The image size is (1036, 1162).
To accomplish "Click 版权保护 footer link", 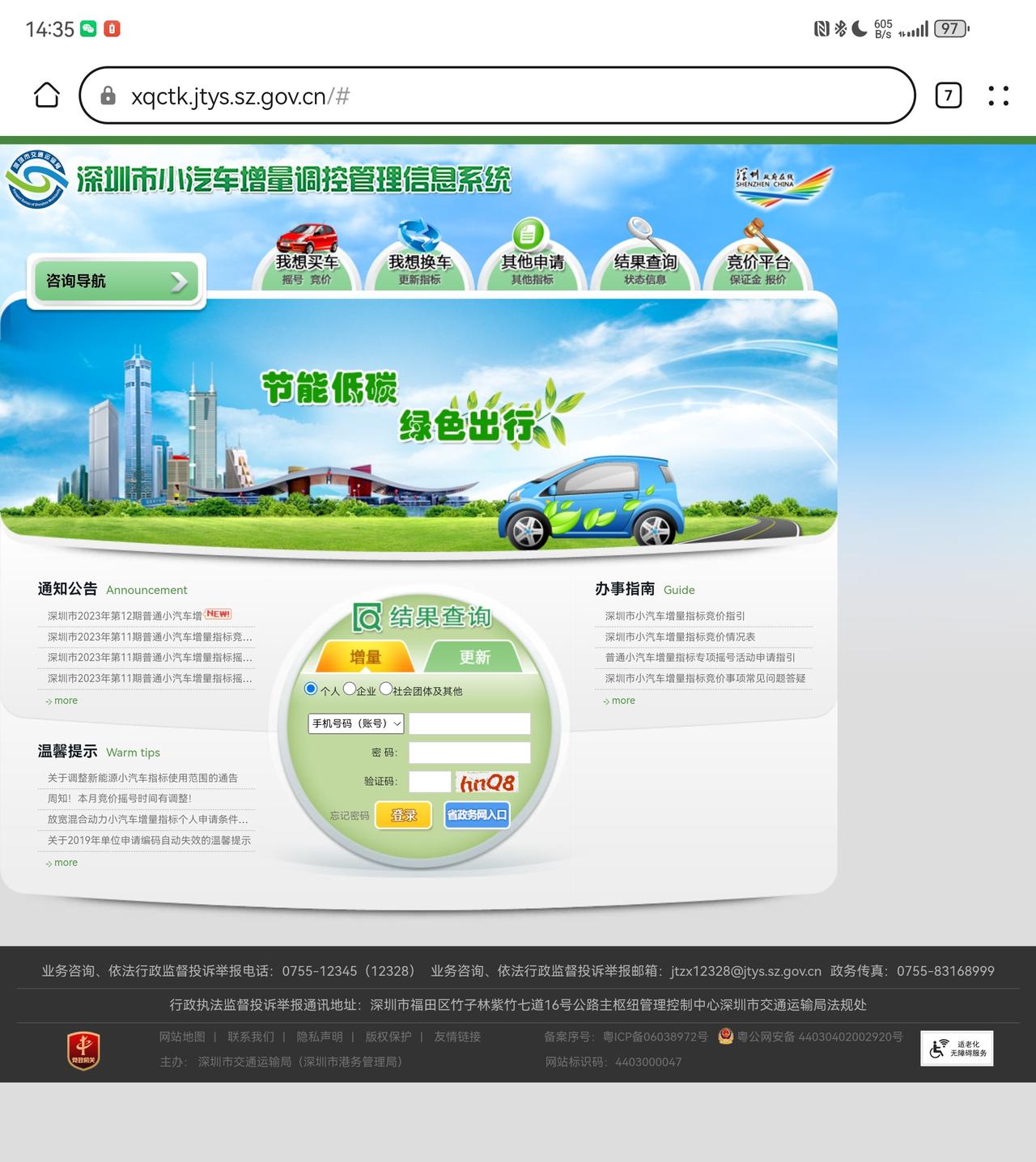I will click(x=388, y=1037).
